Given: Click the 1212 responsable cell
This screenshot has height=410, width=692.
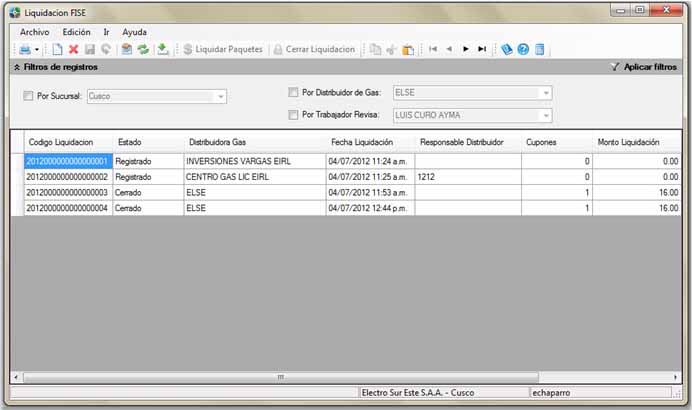Looking at the screenshot, I should click(468, 177).
